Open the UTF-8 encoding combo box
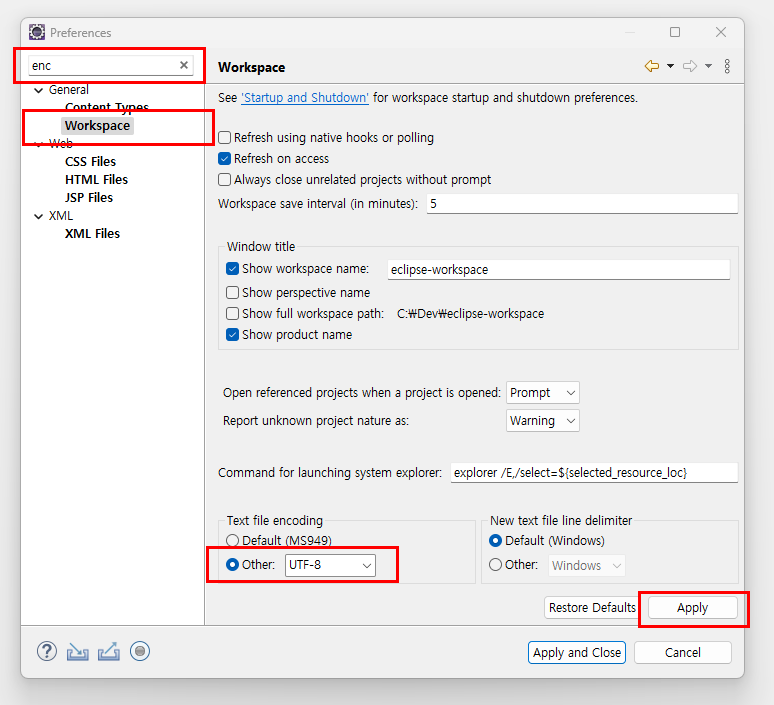774x705 pixels. 330,565
